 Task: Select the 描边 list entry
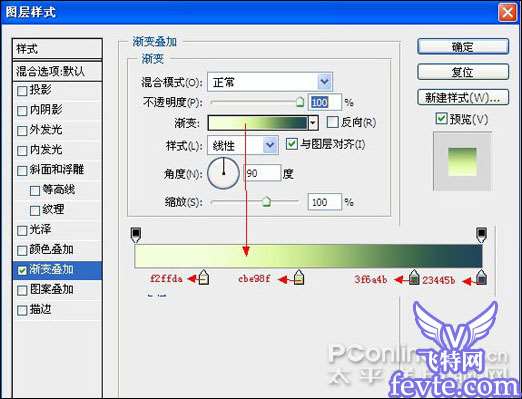click(57, 310)
